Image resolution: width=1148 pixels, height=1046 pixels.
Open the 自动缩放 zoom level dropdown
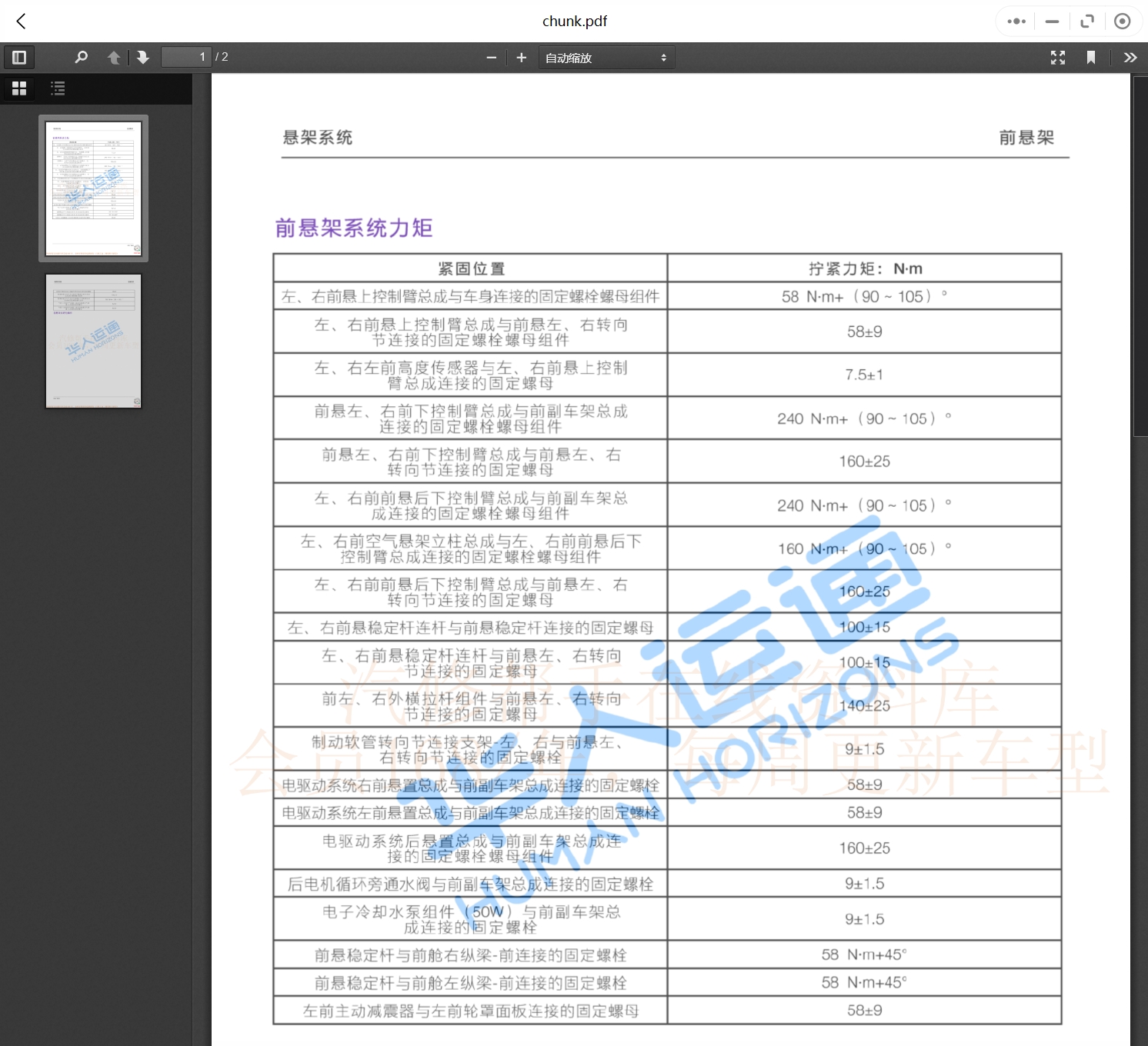tap(606, 57)
